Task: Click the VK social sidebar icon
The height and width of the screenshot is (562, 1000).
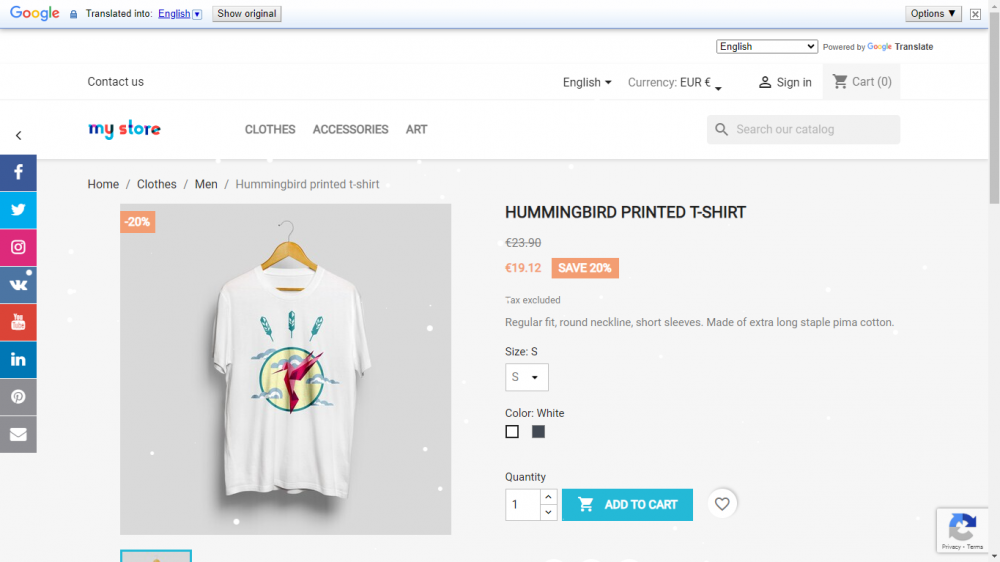Action: point(18,285)
